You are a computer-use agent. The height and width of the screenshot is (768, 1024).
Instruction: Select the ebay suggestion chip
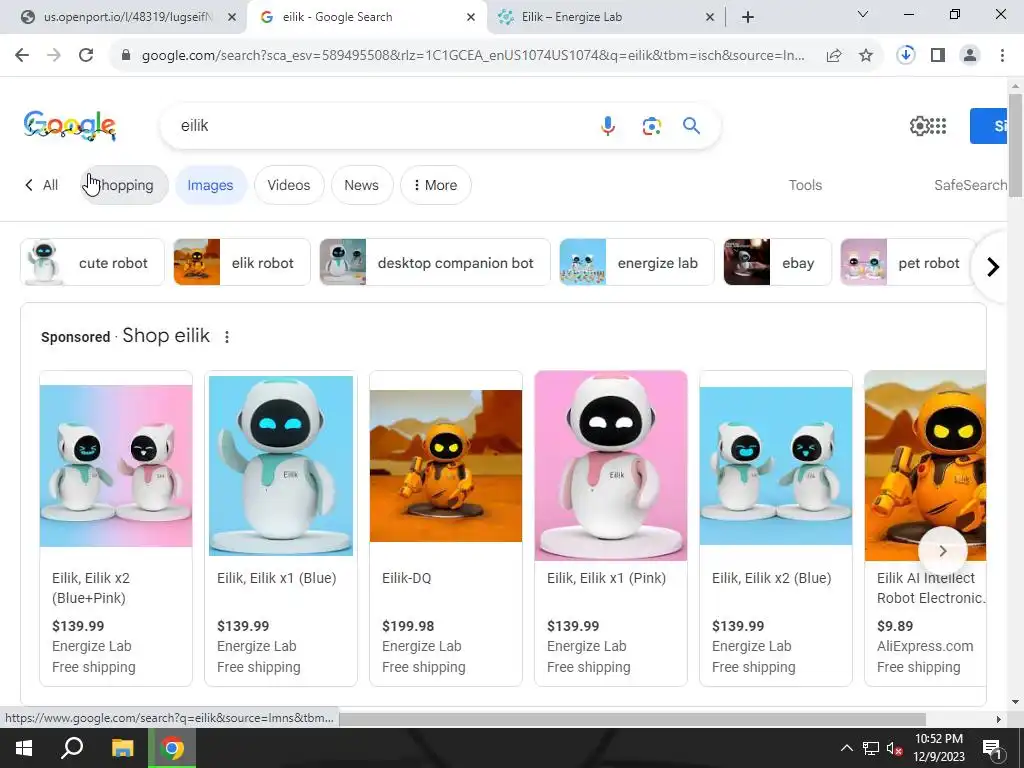point(777,263)
